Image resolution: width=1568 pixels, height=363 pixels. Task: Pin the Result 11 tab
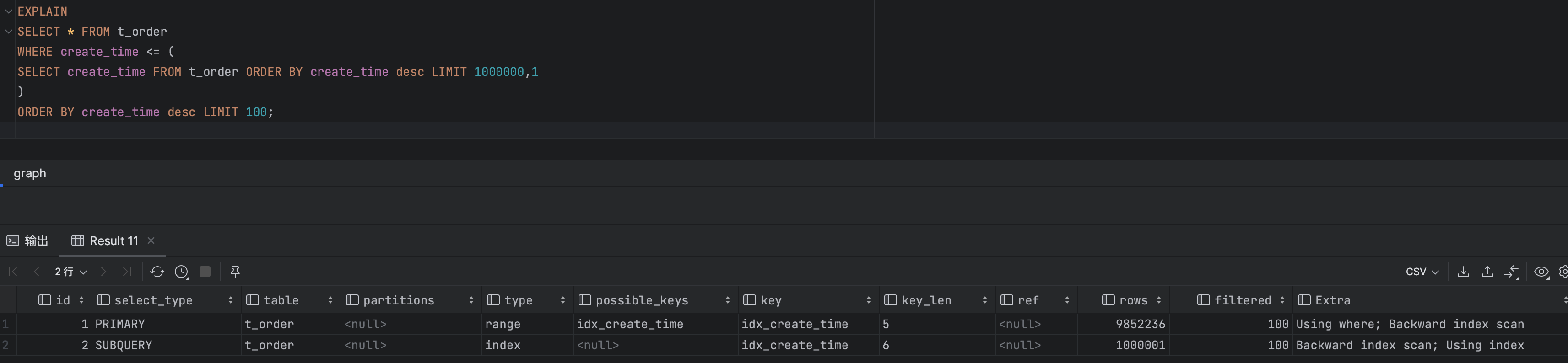(235, 272)
